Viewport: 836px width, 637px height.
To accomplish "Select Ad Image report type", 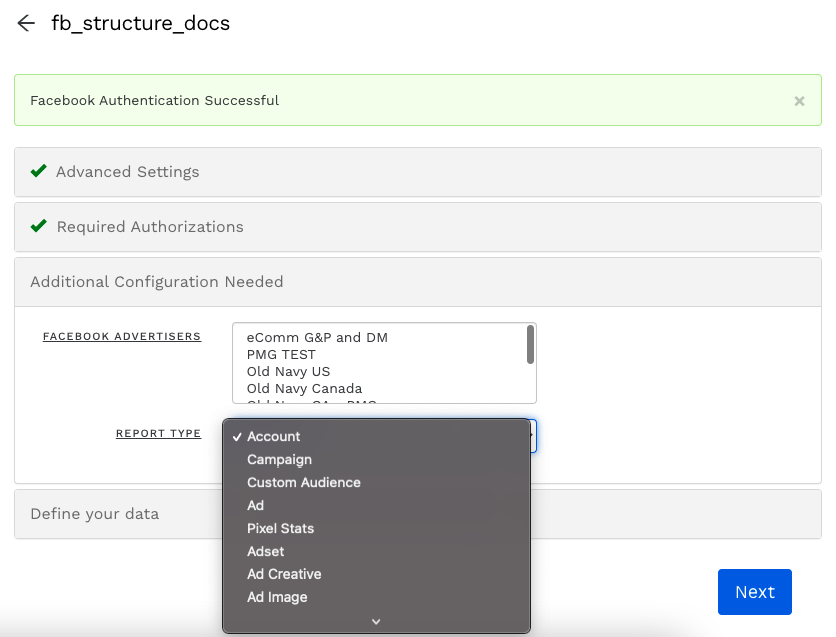I will pos(277,598).
